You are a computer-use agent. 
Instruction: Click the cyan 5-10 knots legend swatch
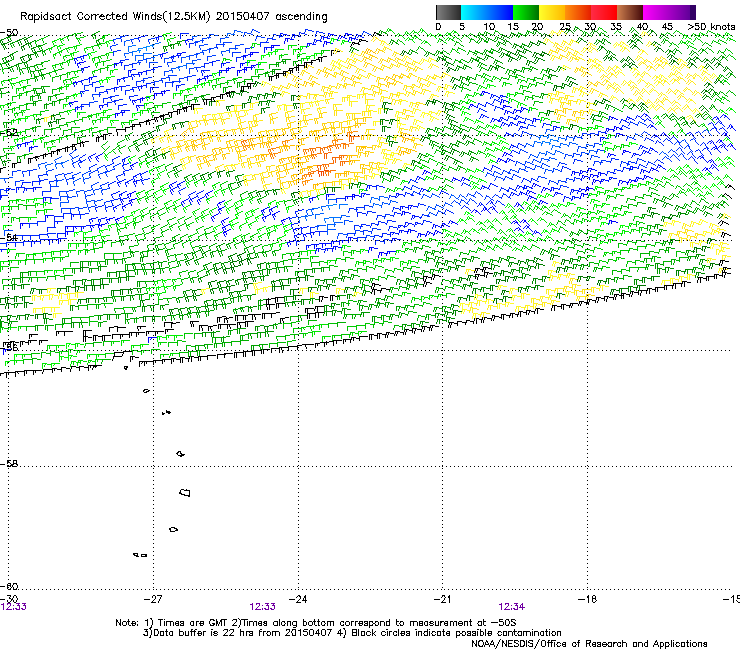474,12
